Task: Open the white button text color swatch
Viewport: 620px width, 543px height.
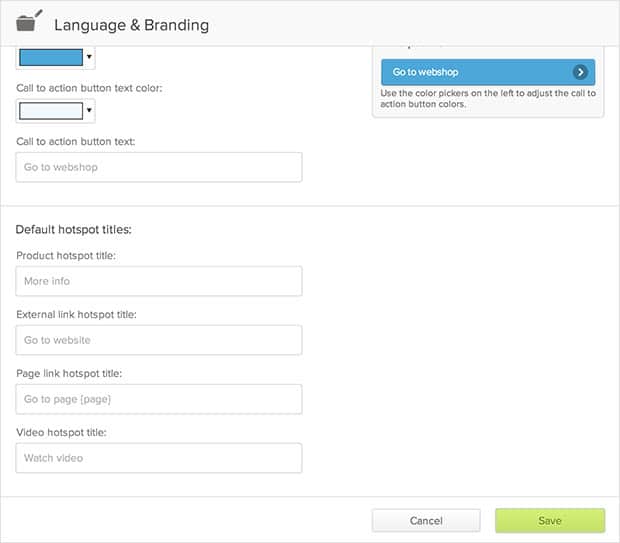Action: [x=50, y=110]
